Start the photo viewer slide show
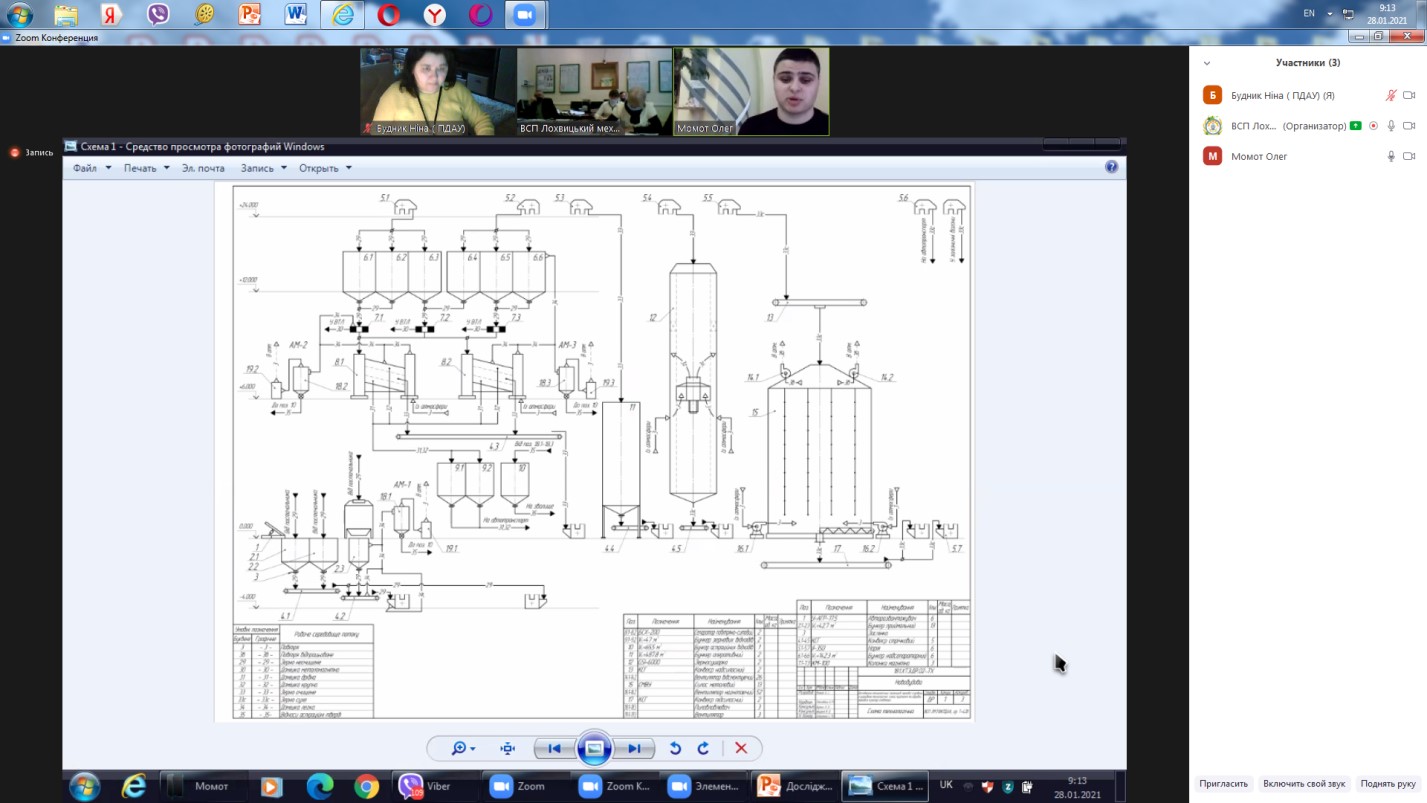 coord(594,748)
